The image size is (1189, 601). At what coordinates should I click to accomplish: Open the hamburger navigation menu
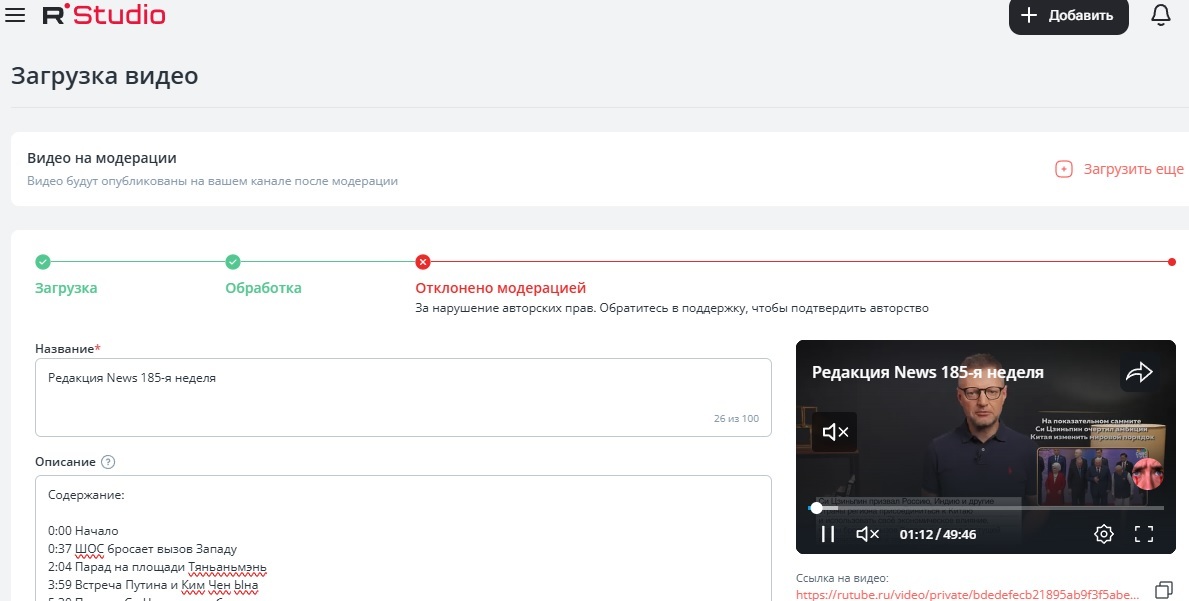(x=15, y=16)
